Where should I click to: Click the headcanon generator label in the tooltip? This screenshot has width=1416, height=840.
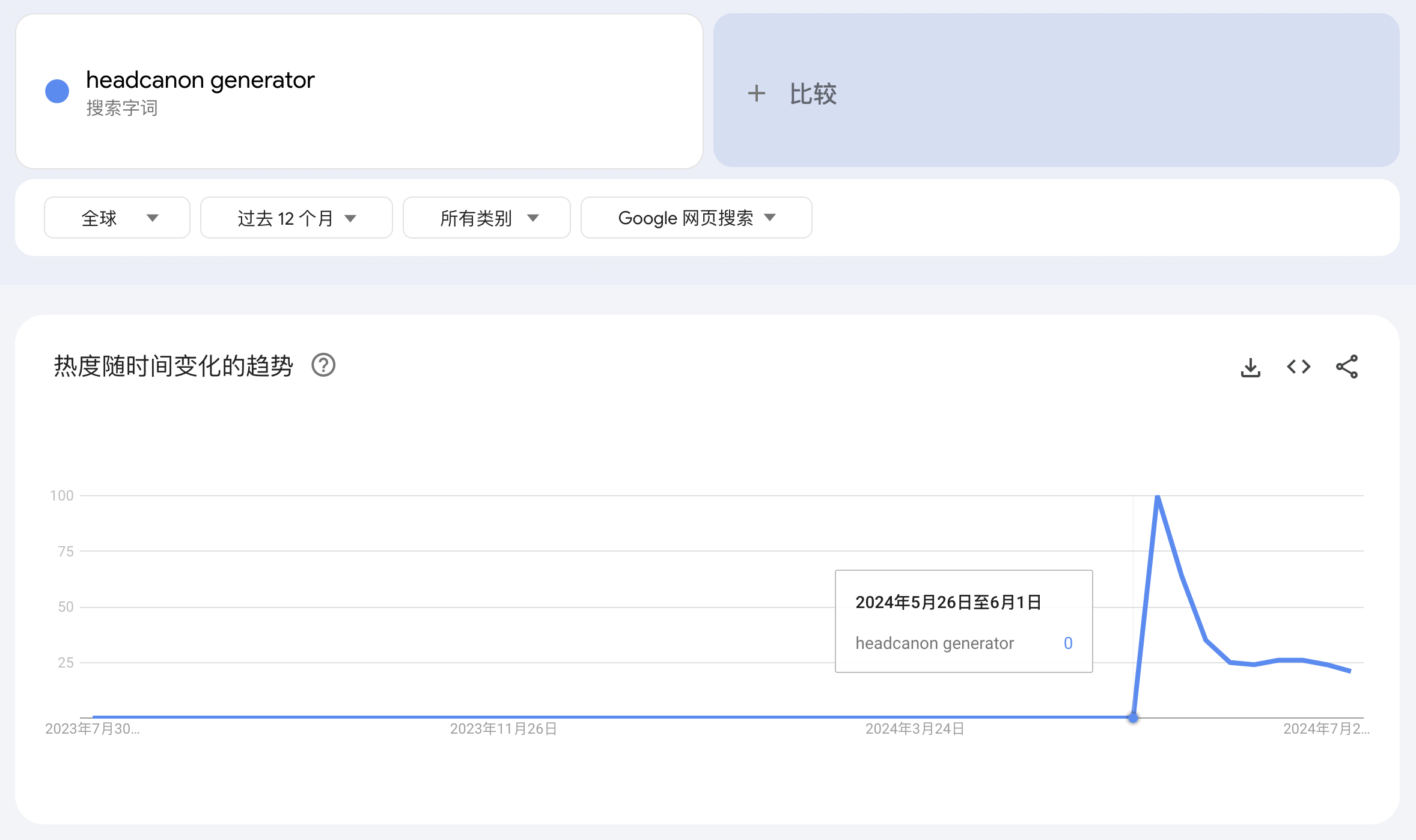pyautogui.click(x=935, y=644)
